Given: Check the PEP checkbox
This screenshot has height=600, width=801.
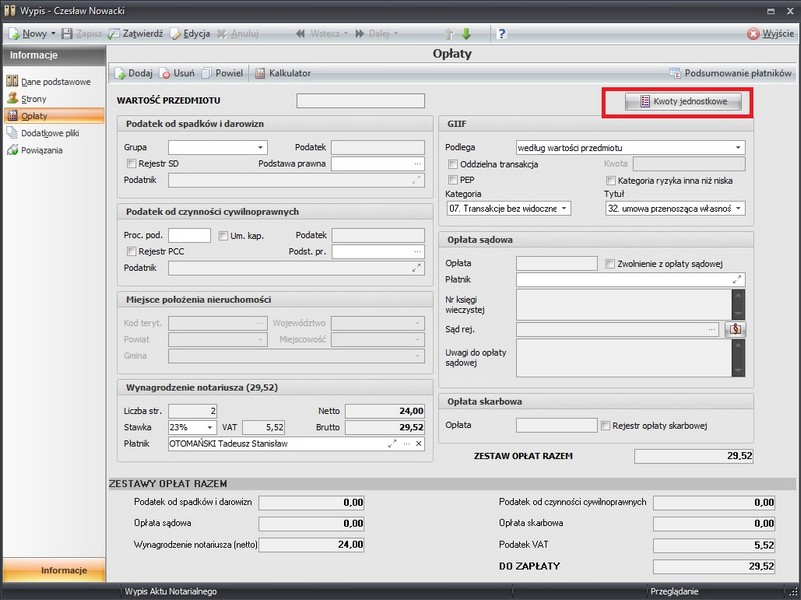Looking at the screenshot, I should pyautogui.click(x=453, y=179).
